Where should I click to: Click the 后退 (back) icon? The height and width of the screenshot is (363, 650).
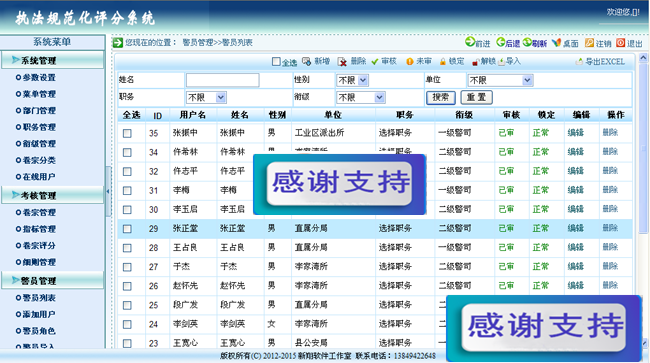(500, 42)
